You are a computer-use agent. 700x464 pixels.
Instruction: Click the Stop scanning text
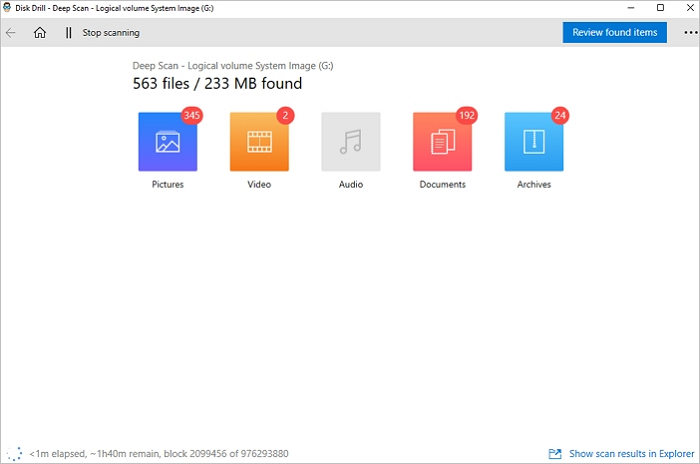coord(110,33)
